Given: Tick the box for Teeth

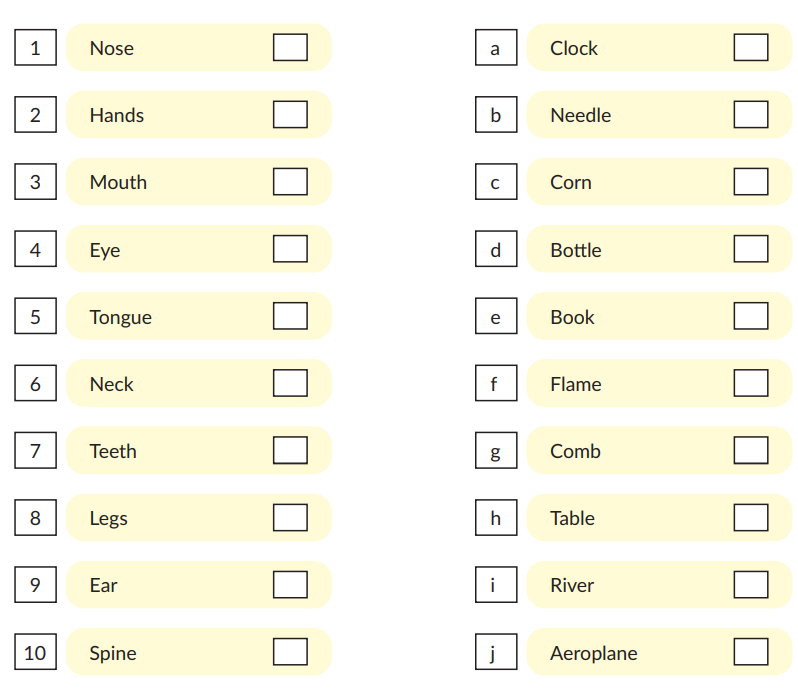Looking at the screenshot, I should (x=290, y=451).
